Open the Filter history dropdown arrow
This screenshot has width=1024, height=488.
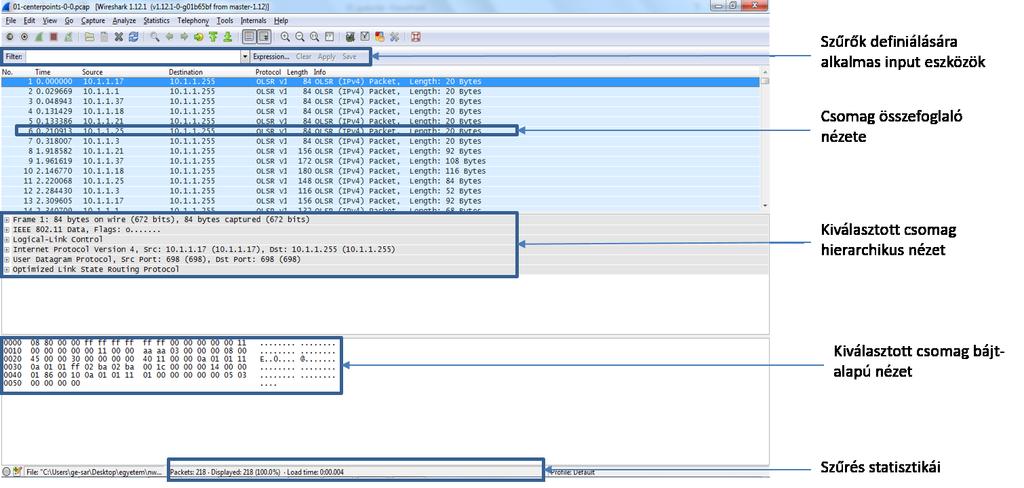coord(246,57)
